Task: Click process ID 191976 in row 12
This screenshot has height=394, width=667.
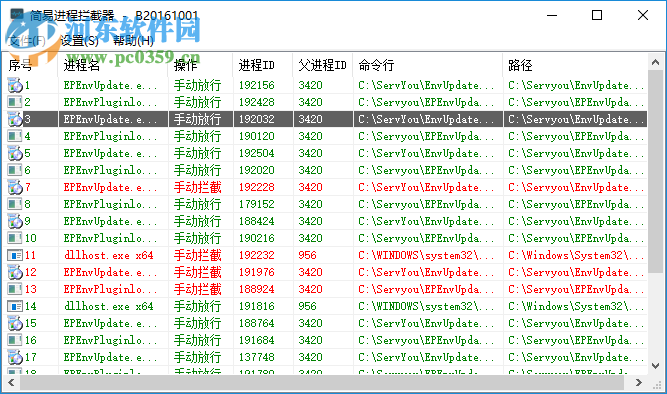Action: click(257, 272)
